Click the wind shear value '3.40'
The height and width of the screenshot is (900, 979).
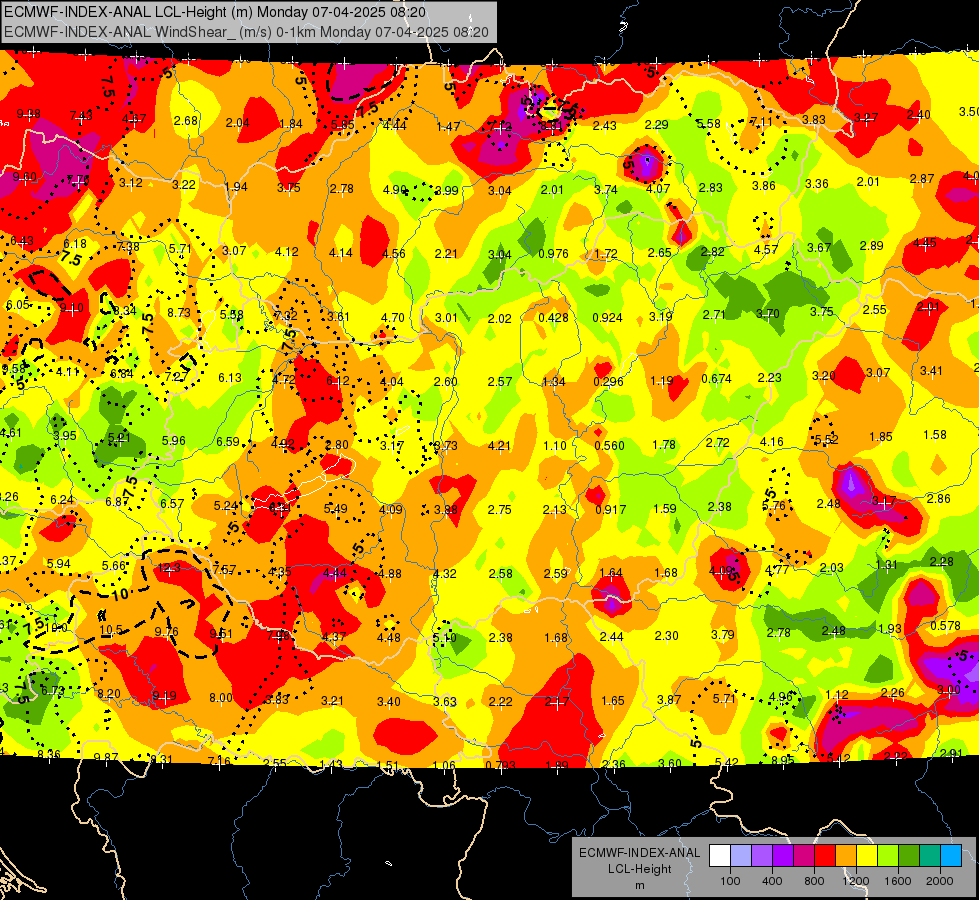pyautogui.click(x=388, y=702)
